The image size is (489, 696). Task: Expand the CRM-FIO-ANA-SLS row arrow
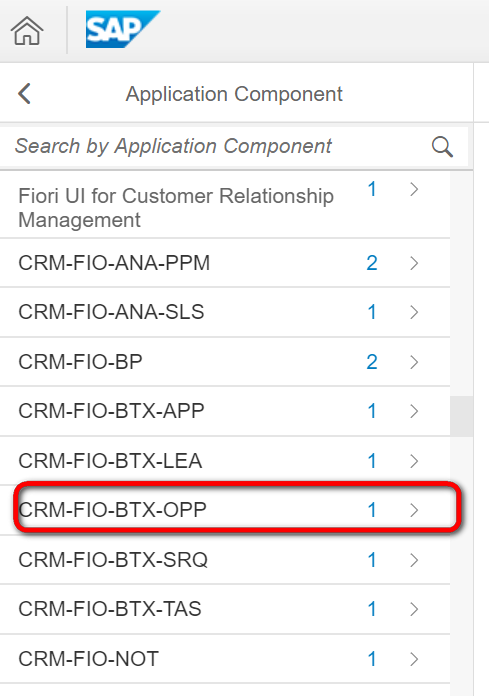pos(414,312)
